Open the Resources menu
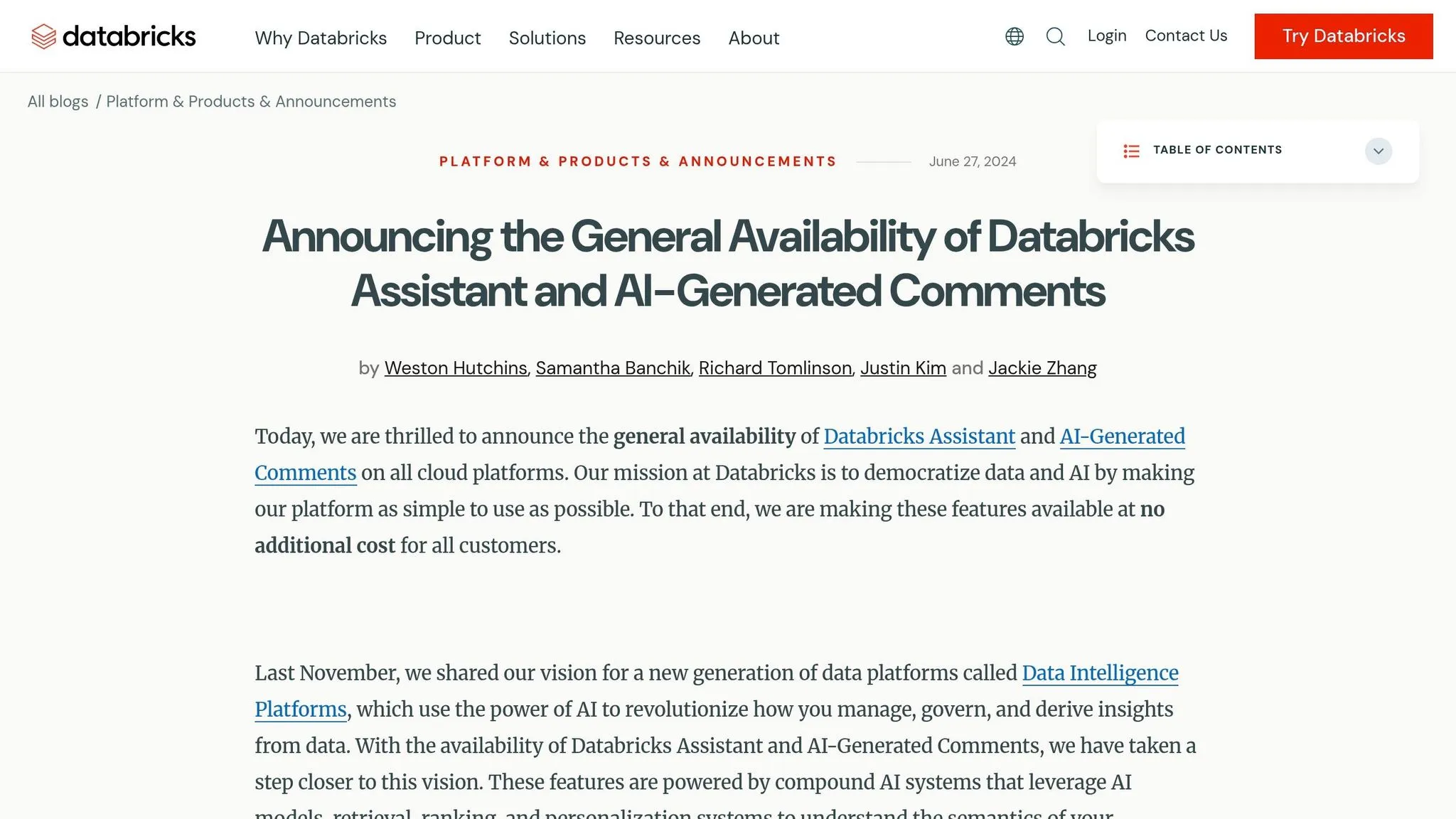1456x819 pixels. click(657, 38)
